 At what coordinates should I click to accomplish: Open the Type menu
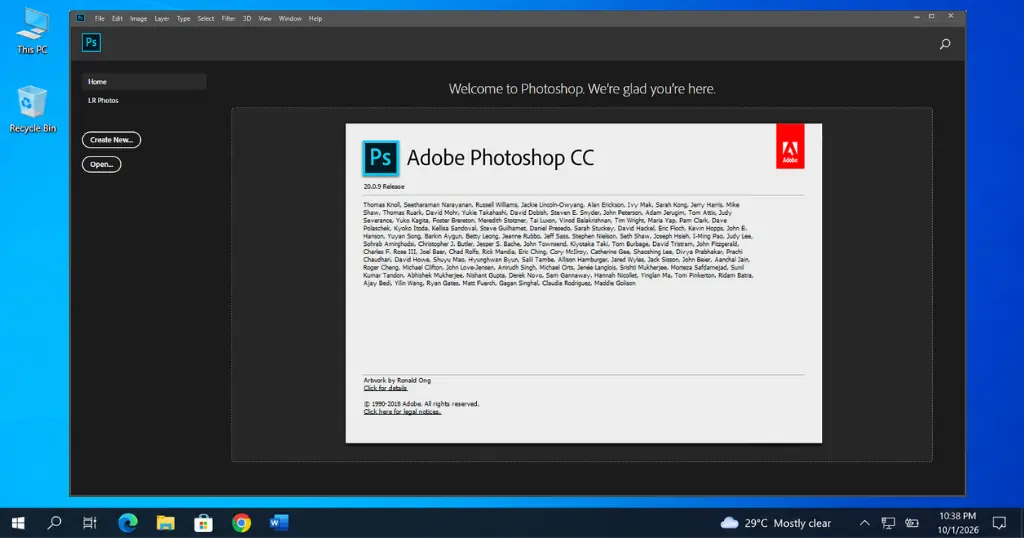coord(184,18)
